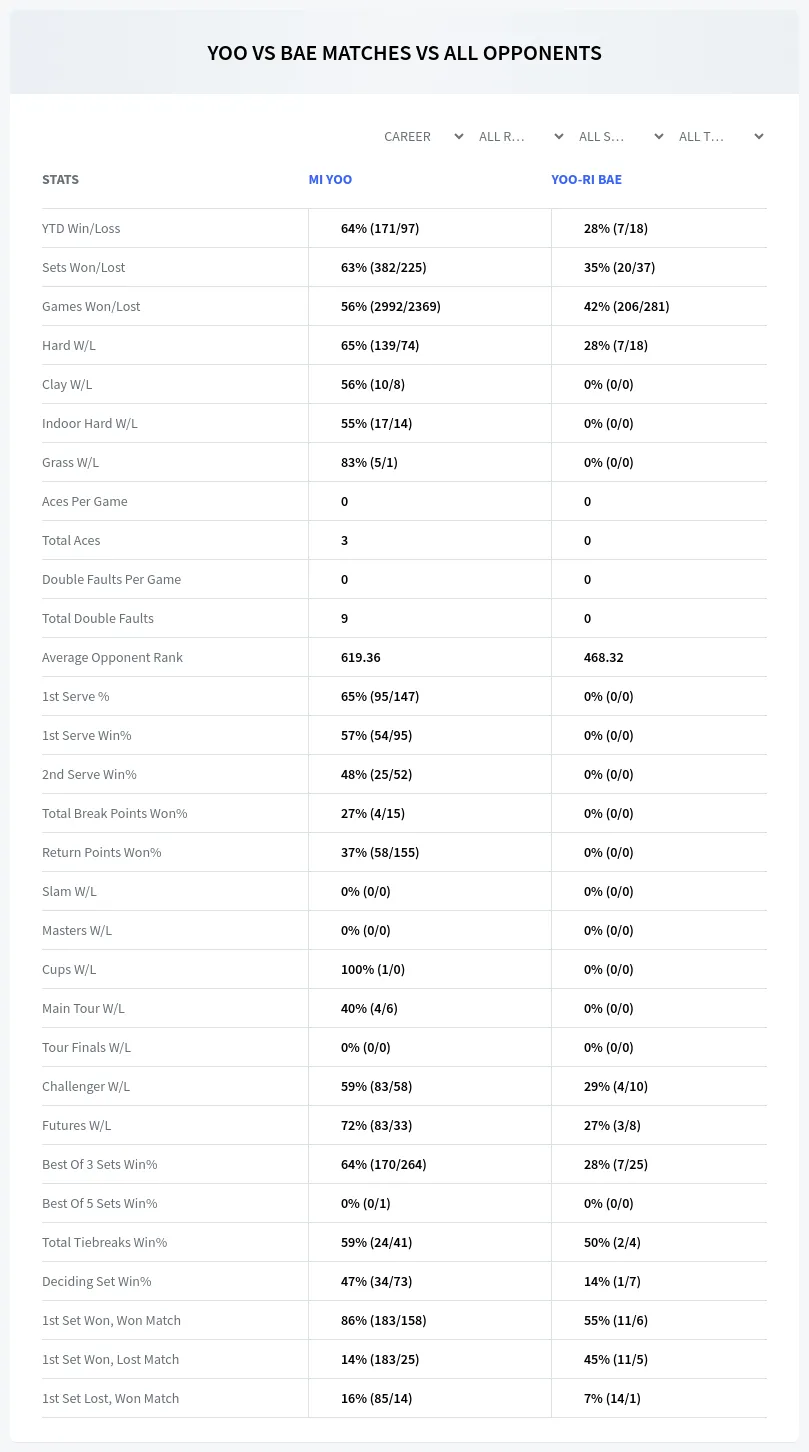Click the chevron arrow beside ALL S...
Viewport: 809px width, 1452px height.
pos(659,137)
